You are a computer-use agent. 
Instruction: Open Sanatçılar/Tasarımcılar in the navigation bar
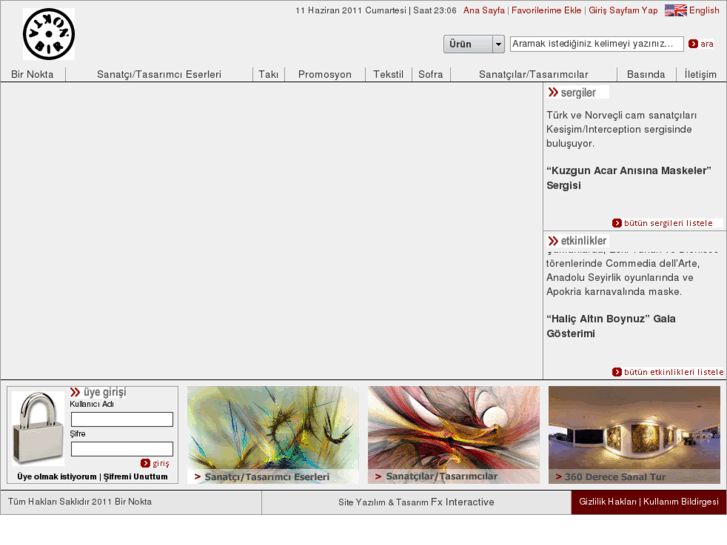533,74
